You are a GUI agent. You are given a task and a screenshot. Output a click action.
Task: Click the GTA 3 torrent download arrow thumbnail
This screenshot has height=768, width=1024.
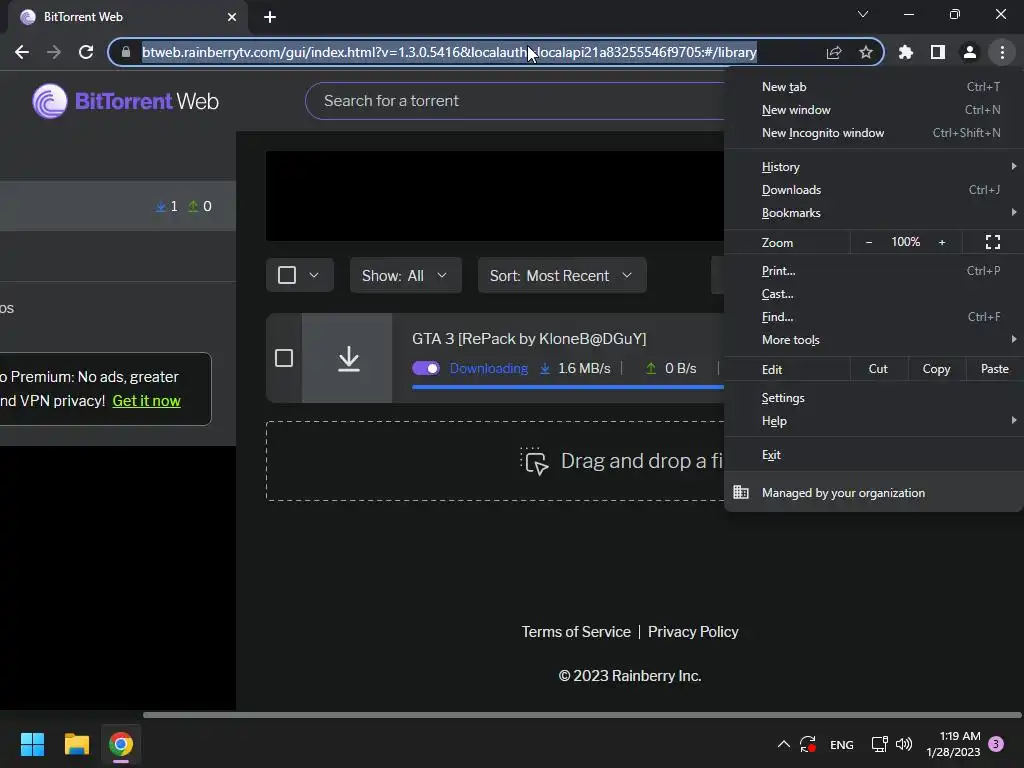coord(348,359)
